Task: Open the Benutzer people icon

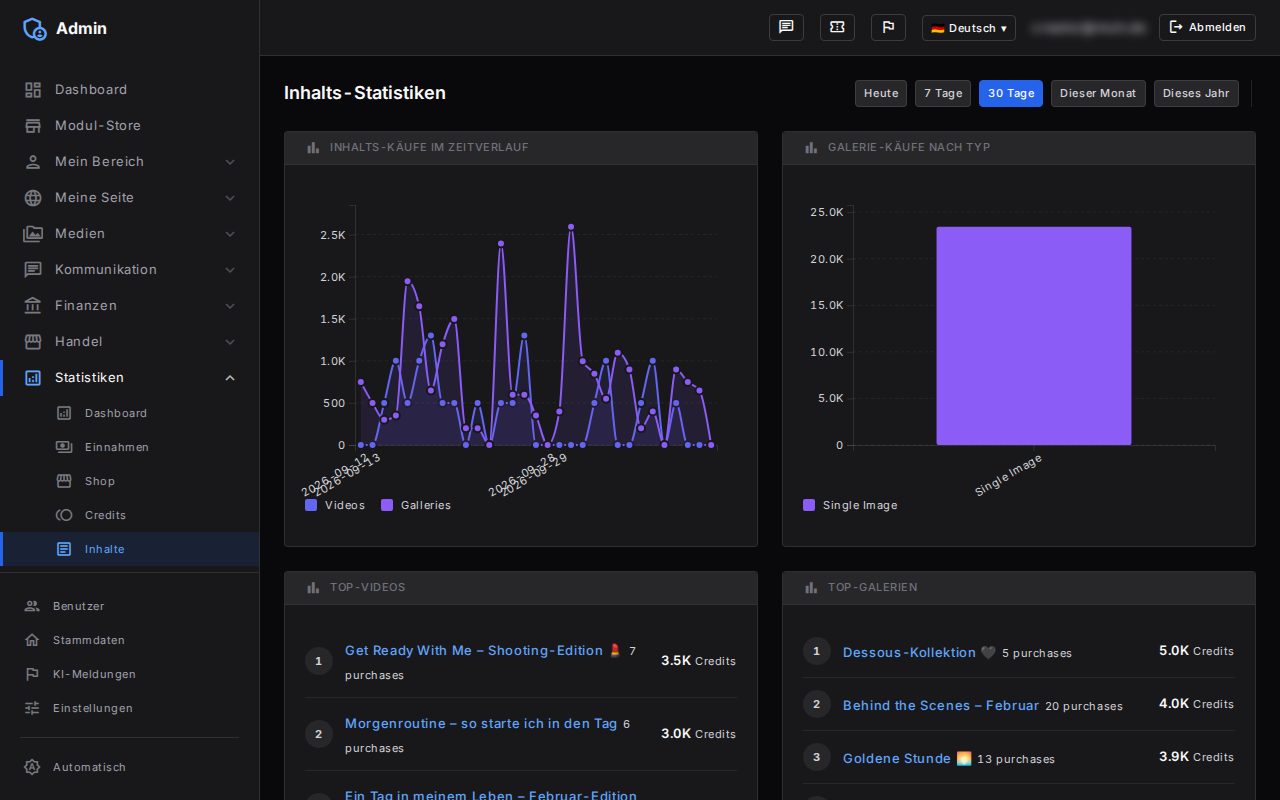Action: tap(32, 606)
